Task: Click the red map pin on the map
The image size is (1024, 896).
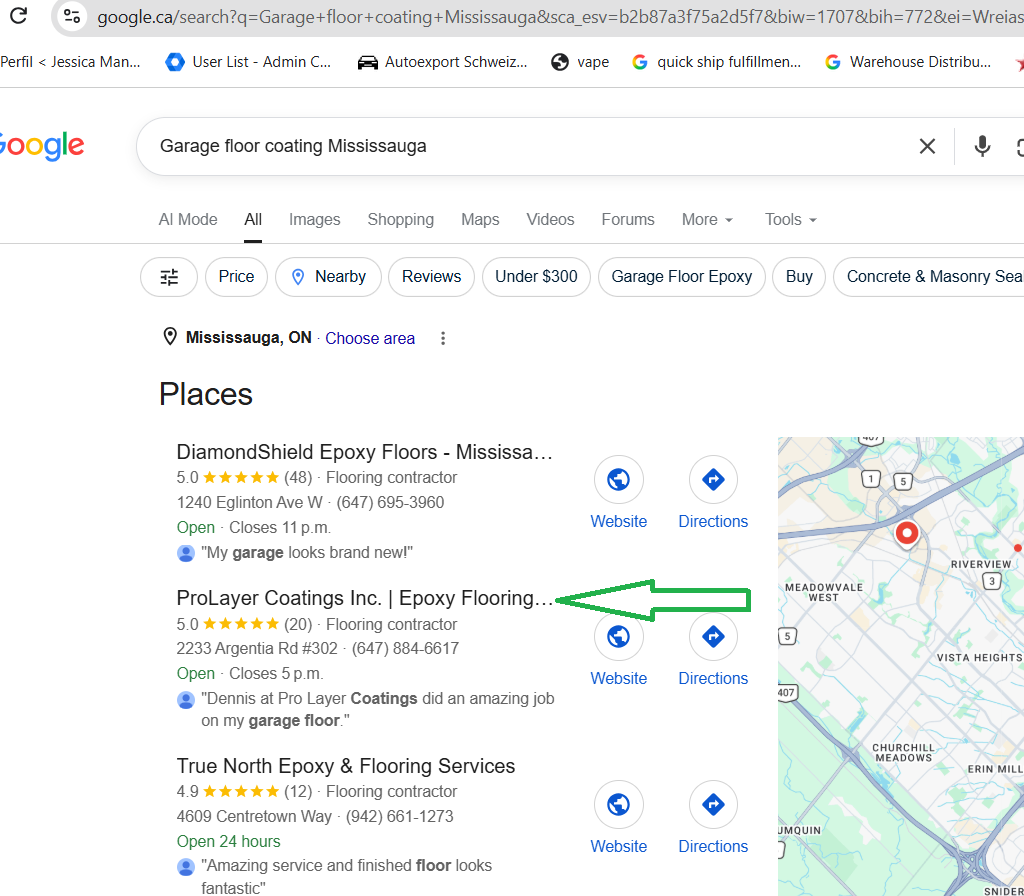Action: 906,534
